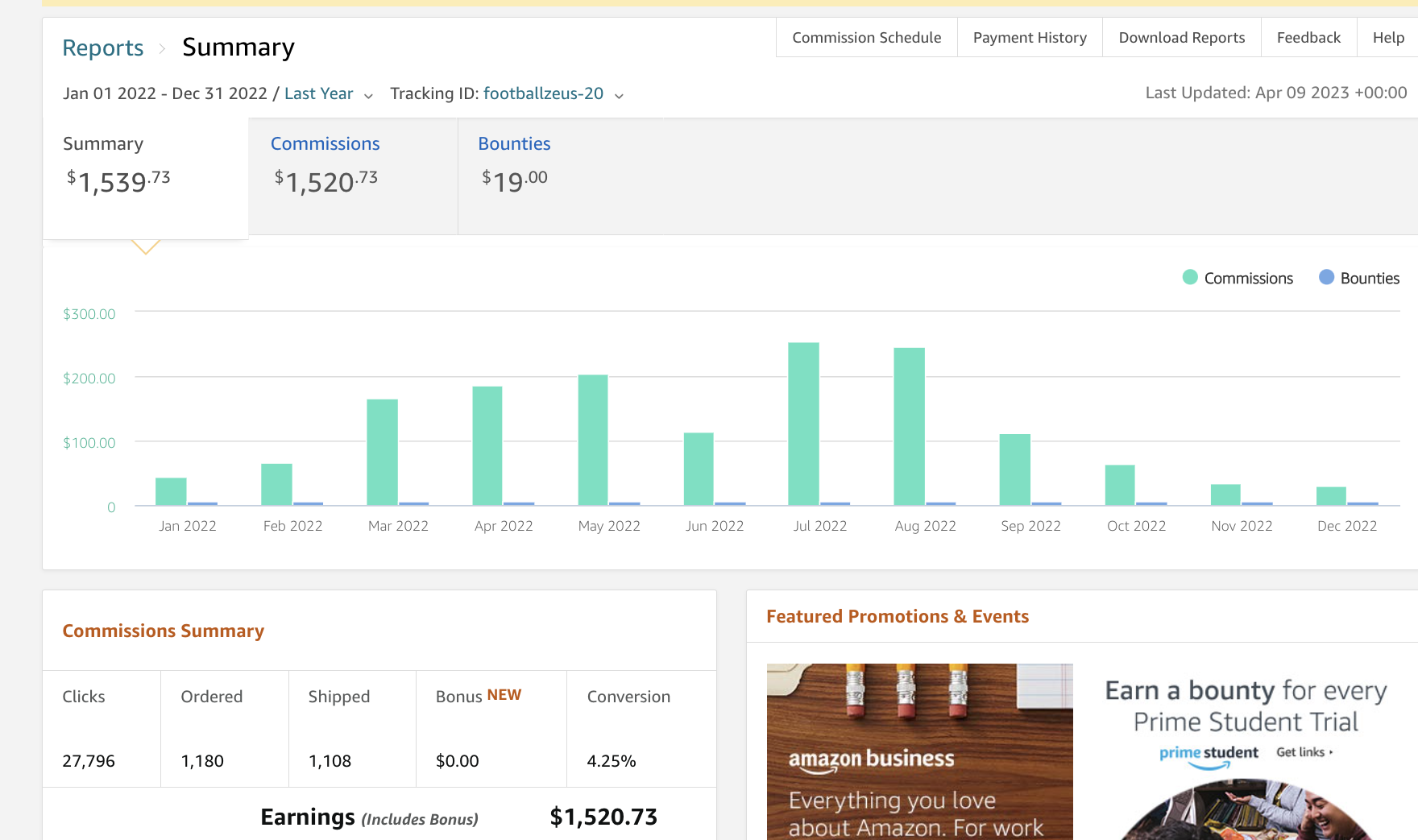Open the footballzeus-20 Tracking ID dropdown
The height and width of the screenshot is (840, 1418).
[x=543, y=93]
